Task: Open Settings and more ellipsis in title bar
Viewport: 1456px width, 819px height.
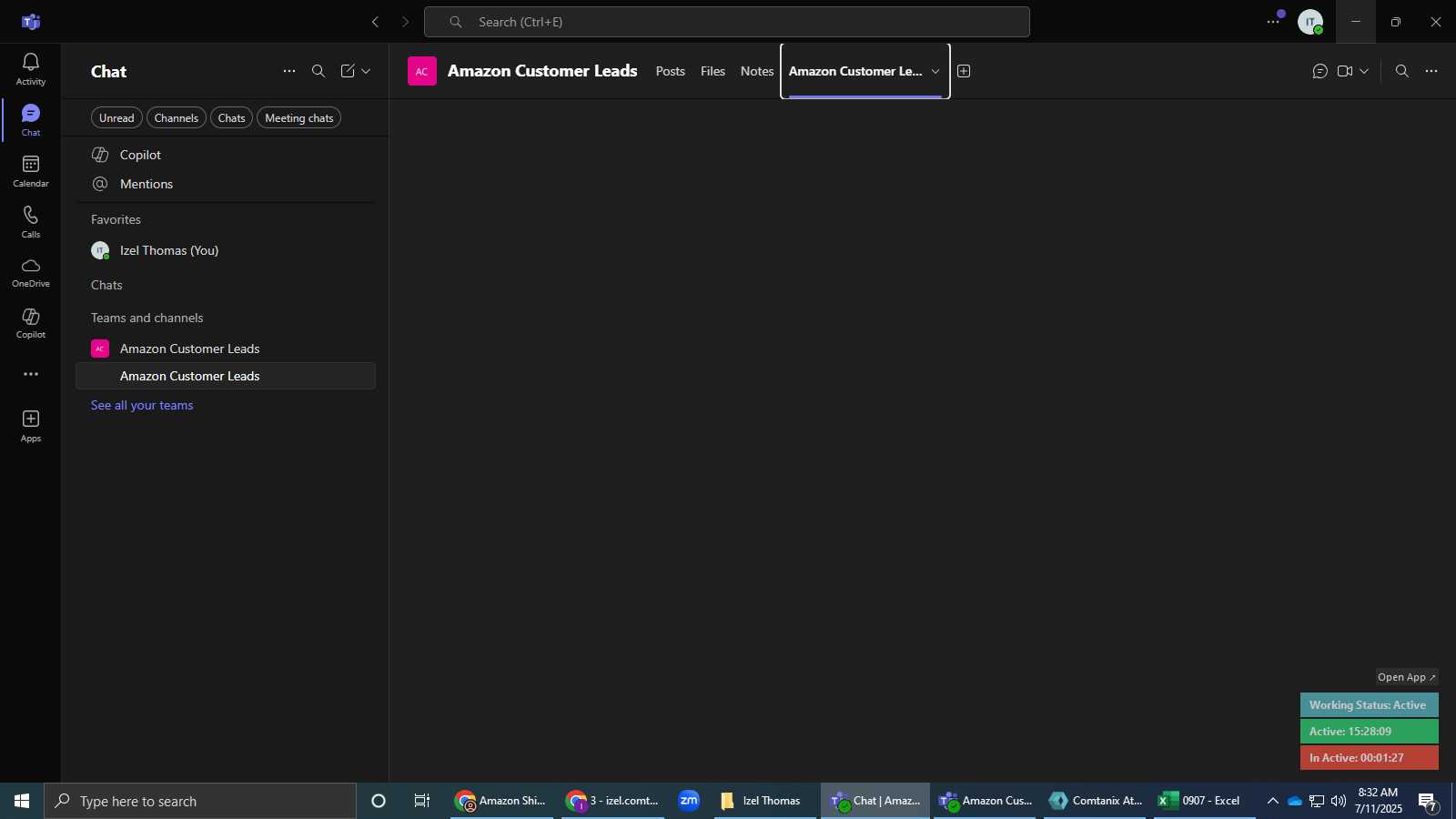Action: tap(1273, 22)
